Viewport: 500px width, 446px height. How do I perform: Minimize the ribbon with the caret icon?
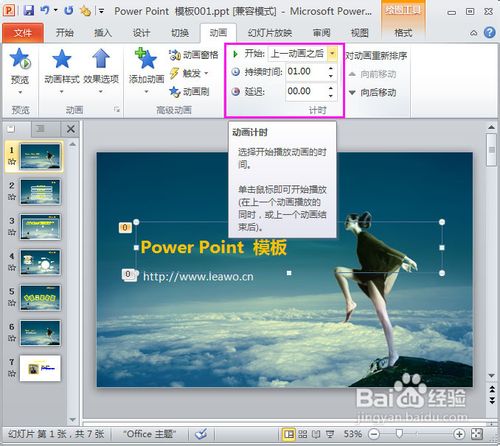(x=473, y=33)
